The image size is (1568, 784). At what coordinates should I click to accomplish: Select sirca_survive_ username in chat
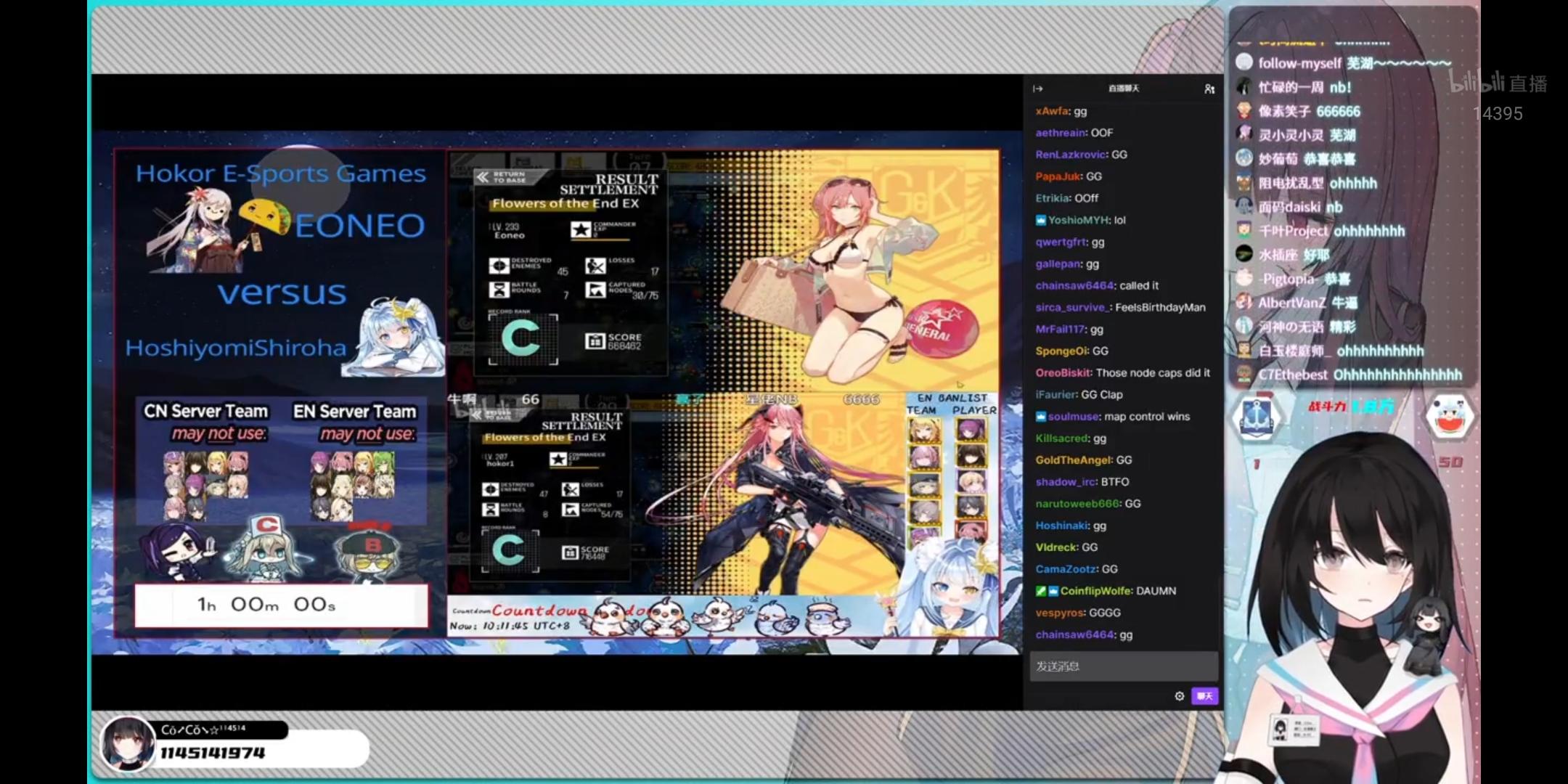click(x=1073, y=308)
